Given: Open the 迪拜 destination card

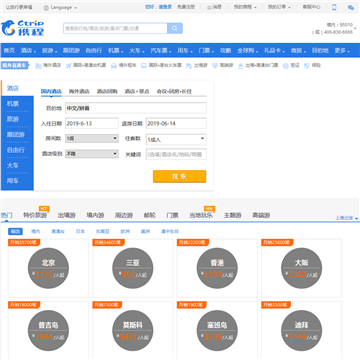Looking at the screenshot, I should click(301, 330).
